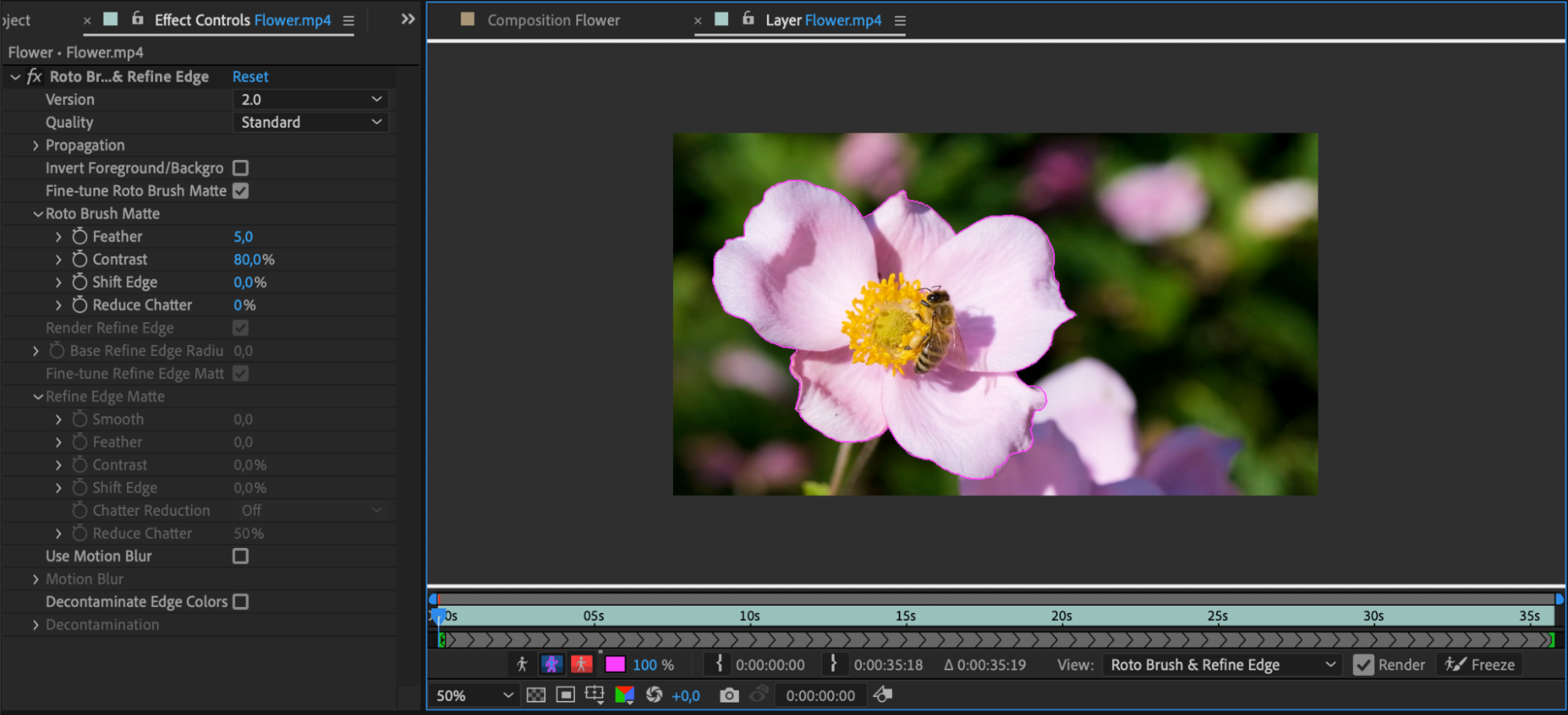Enable Invert Foreground/Background checkbox
Viewport: 1568px width, 715px height.
[x=241, y=168]
